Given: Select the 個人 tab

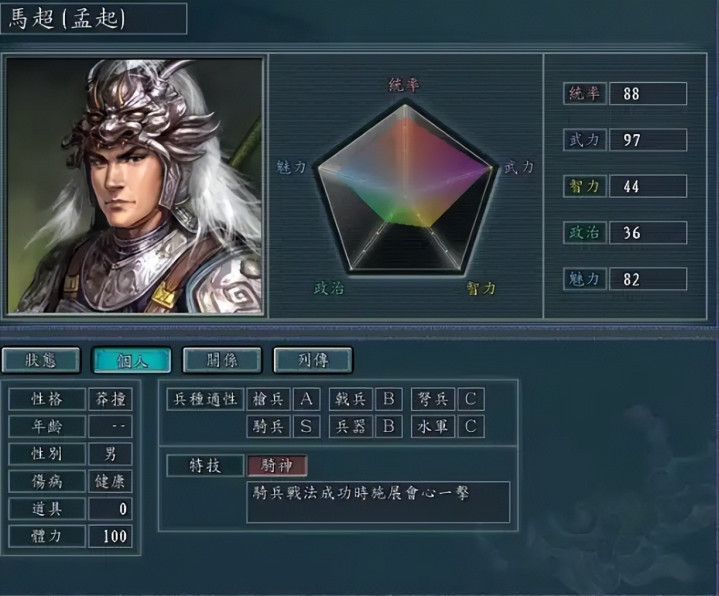Looking at the screenshot, I should 132,360.
